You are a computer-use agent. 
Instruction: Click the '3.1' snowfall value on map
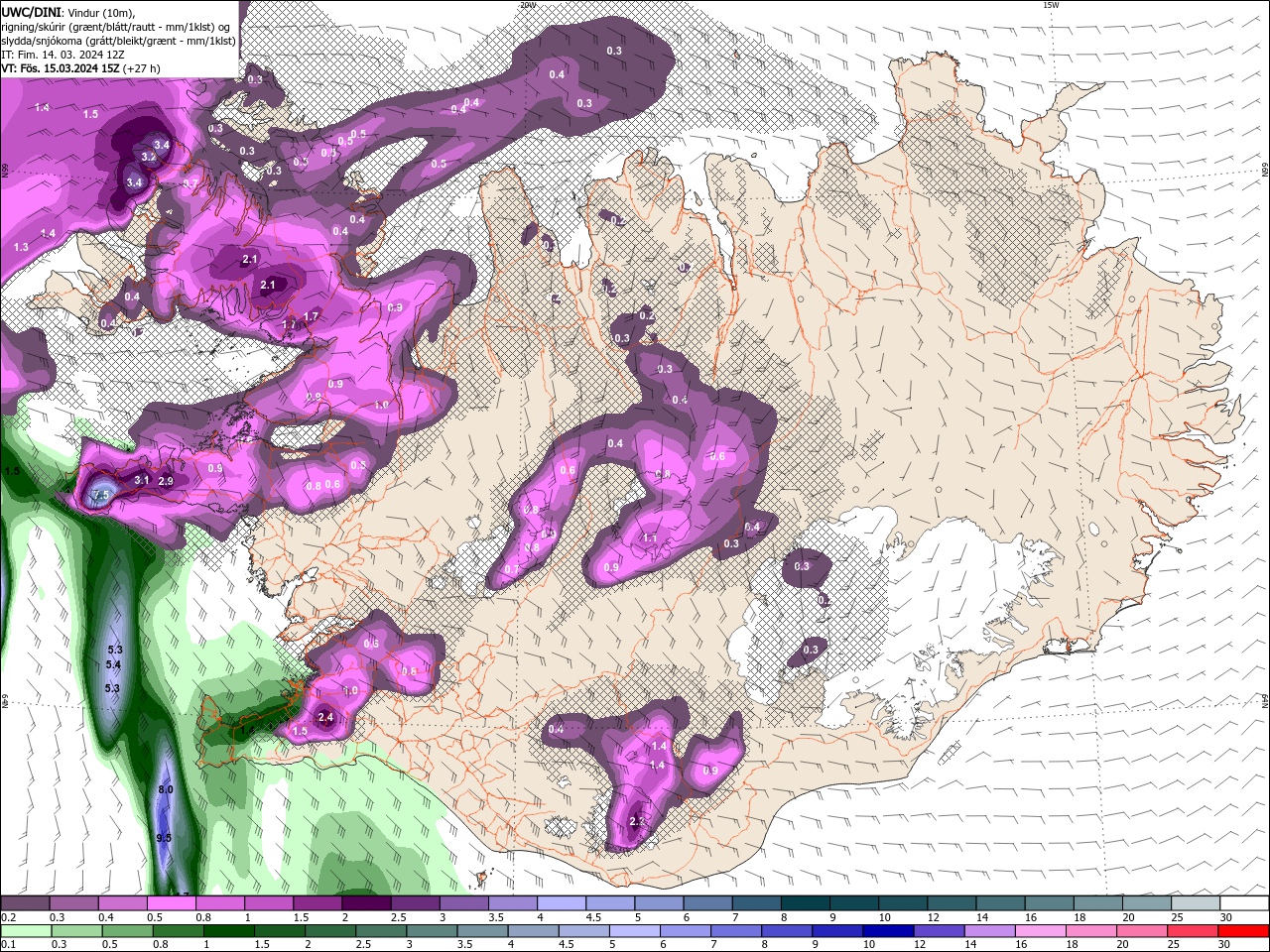(142, 480)
